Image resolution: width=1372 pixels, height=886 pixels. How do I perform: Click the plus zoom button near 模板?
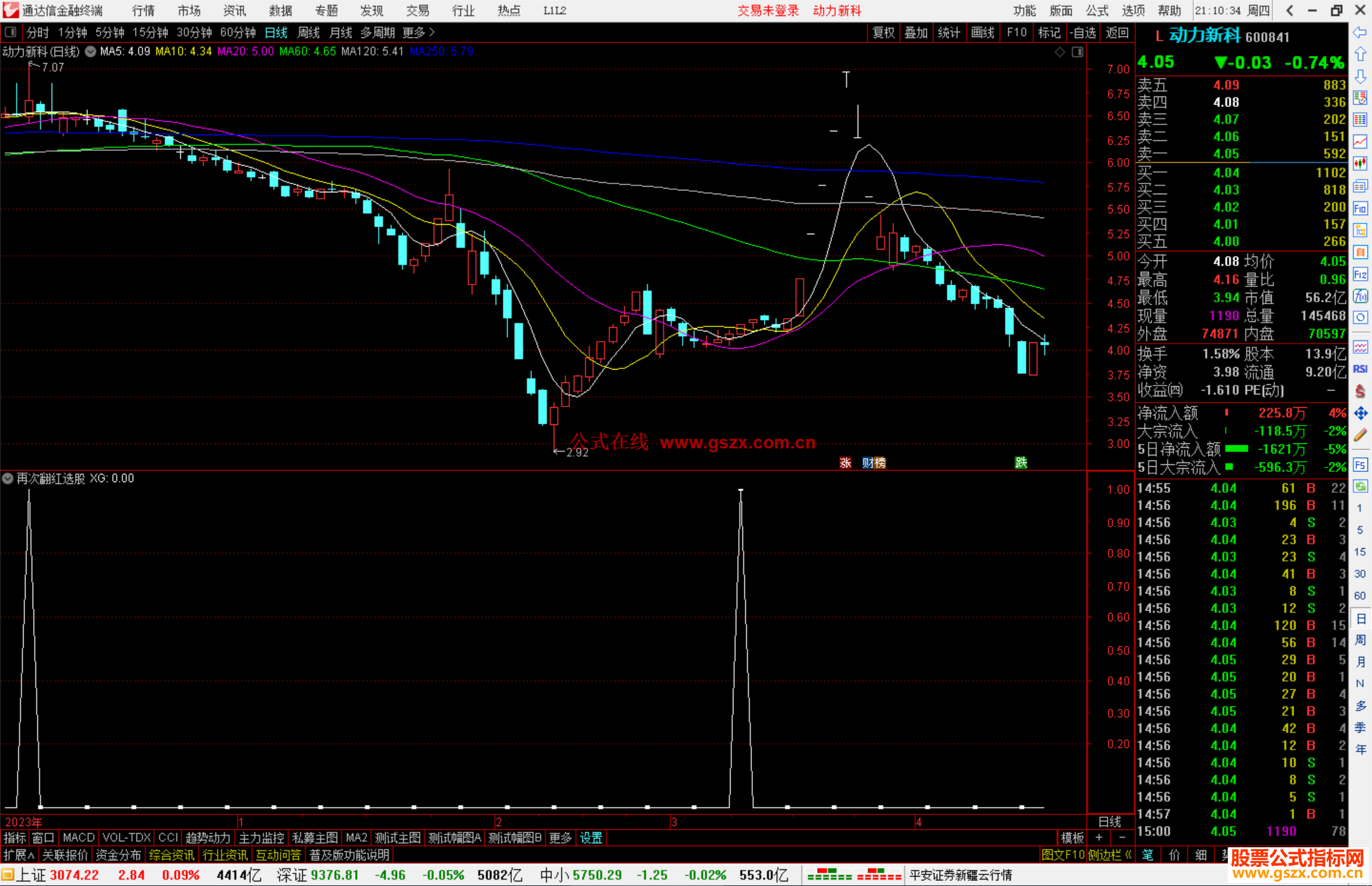1099,838
